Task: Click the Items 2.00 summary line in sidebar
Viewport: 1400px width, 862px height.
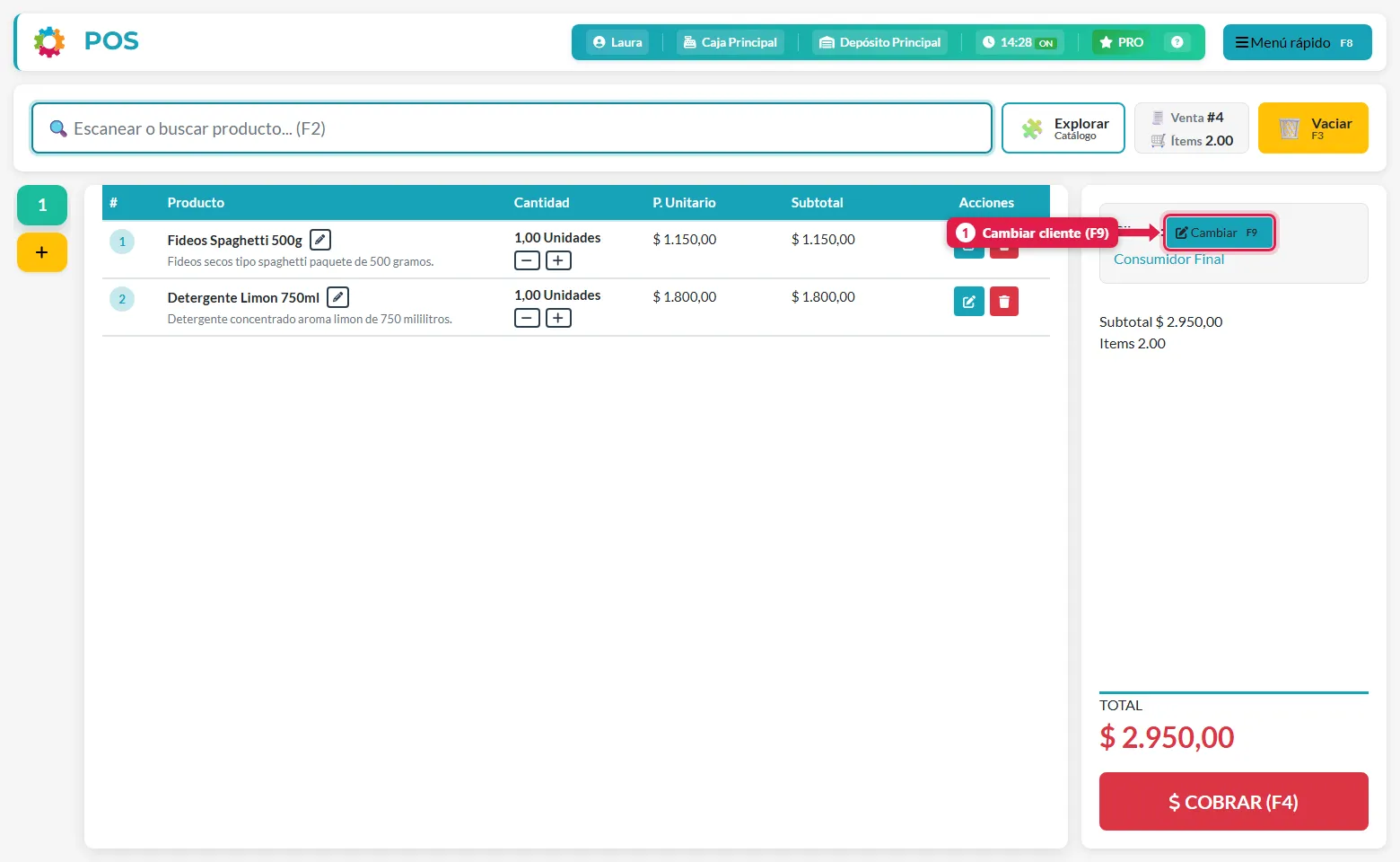Action: pyautogui.click(x=1133, y=343)
